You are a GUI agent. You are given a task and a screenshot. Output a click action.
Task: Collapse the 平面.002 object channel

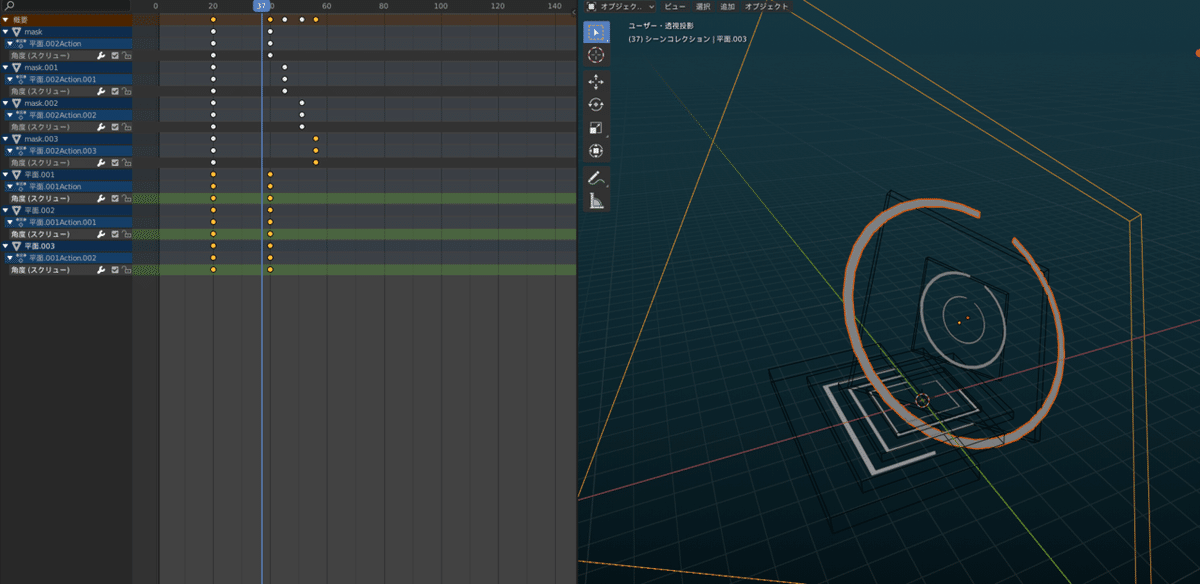pos(6,210)
